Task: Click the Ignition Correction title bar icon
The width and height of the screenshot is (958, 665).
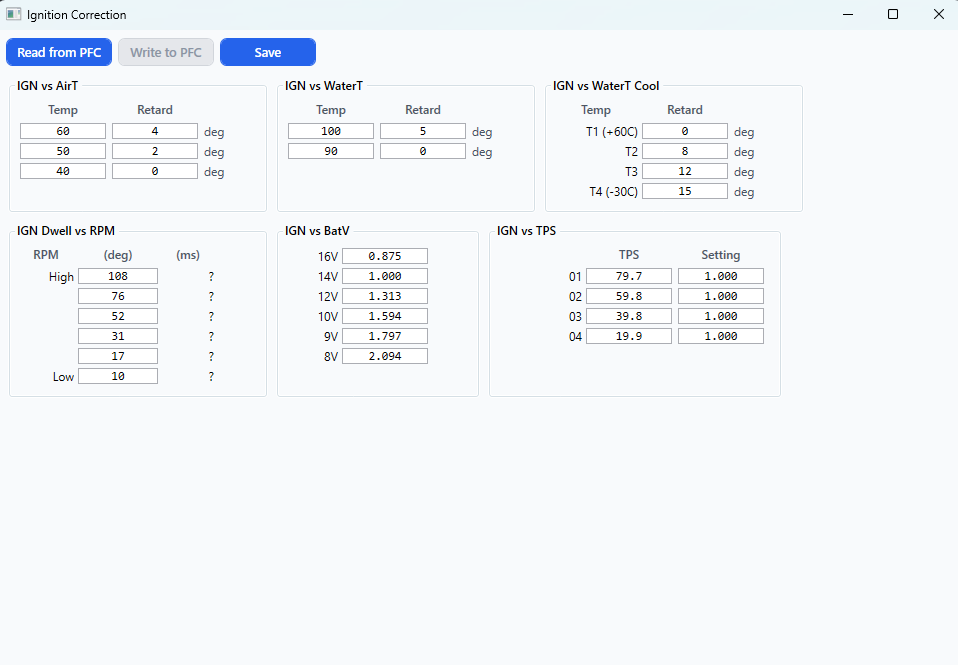Action: tap(13, 14)
